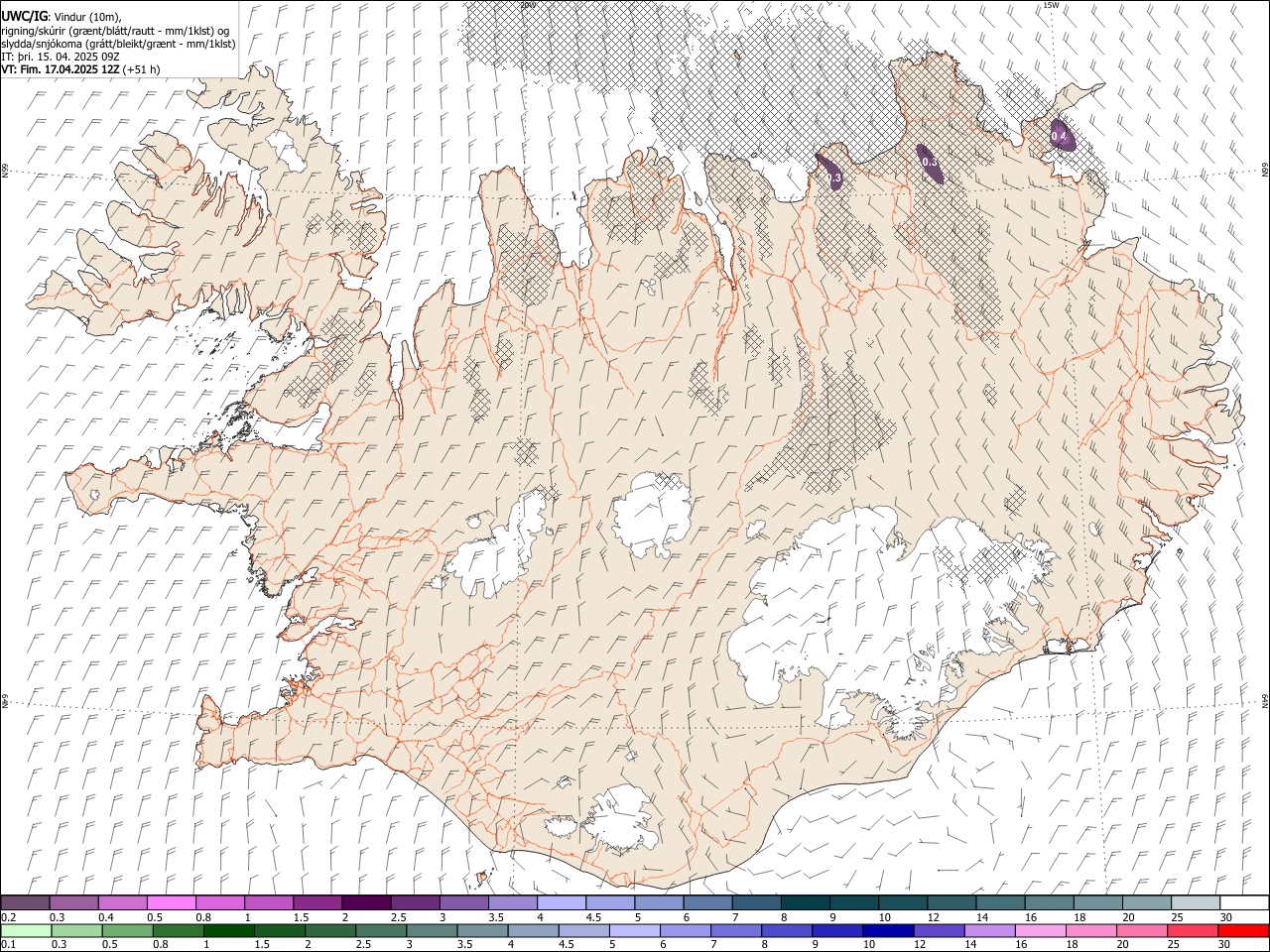The height and width of the screenshot is (952, 1270).
Task: Pick the bright red 30 swatch in lower legend
Action: coord(1243,931)
